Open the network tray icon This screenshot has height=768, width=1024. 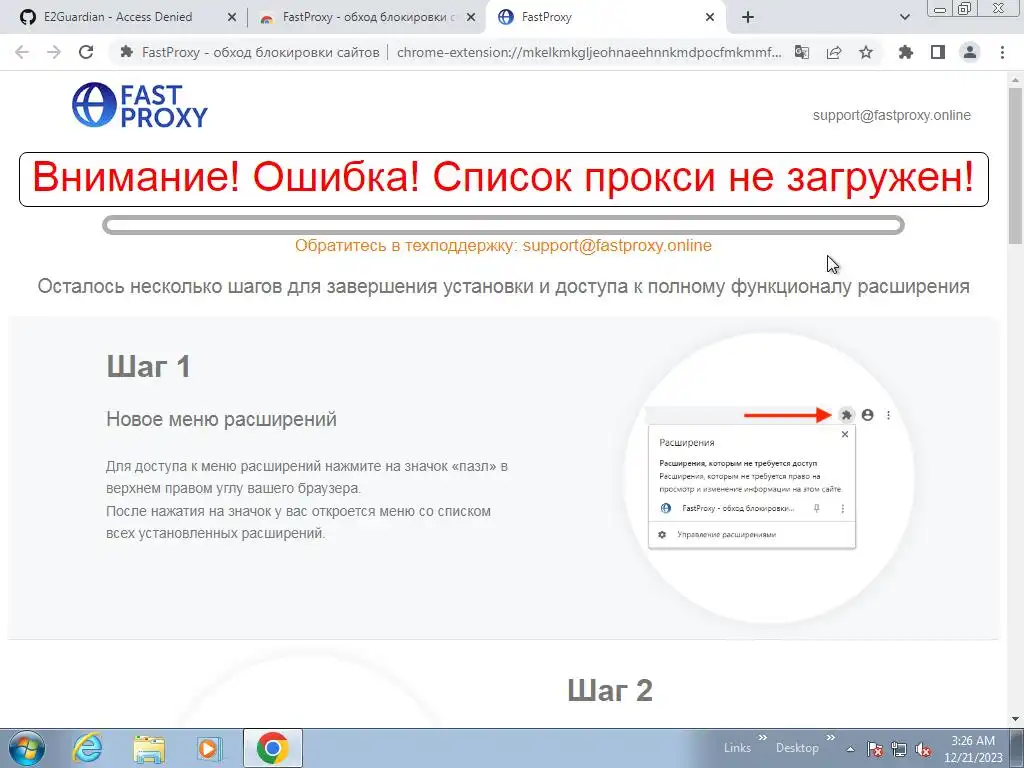coord(899,749)
